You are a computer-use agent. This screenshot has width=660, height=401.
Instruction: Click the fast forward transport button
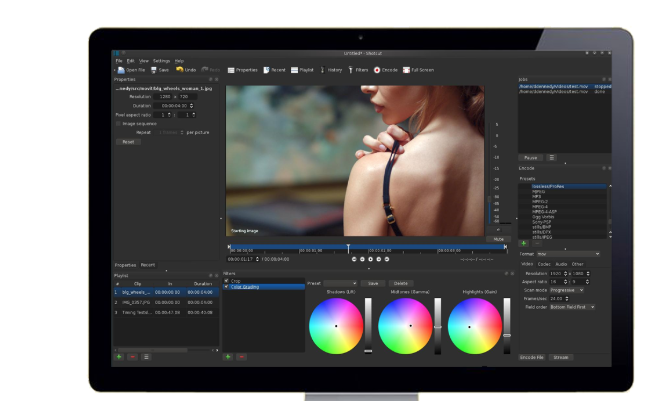pos(379,259)
